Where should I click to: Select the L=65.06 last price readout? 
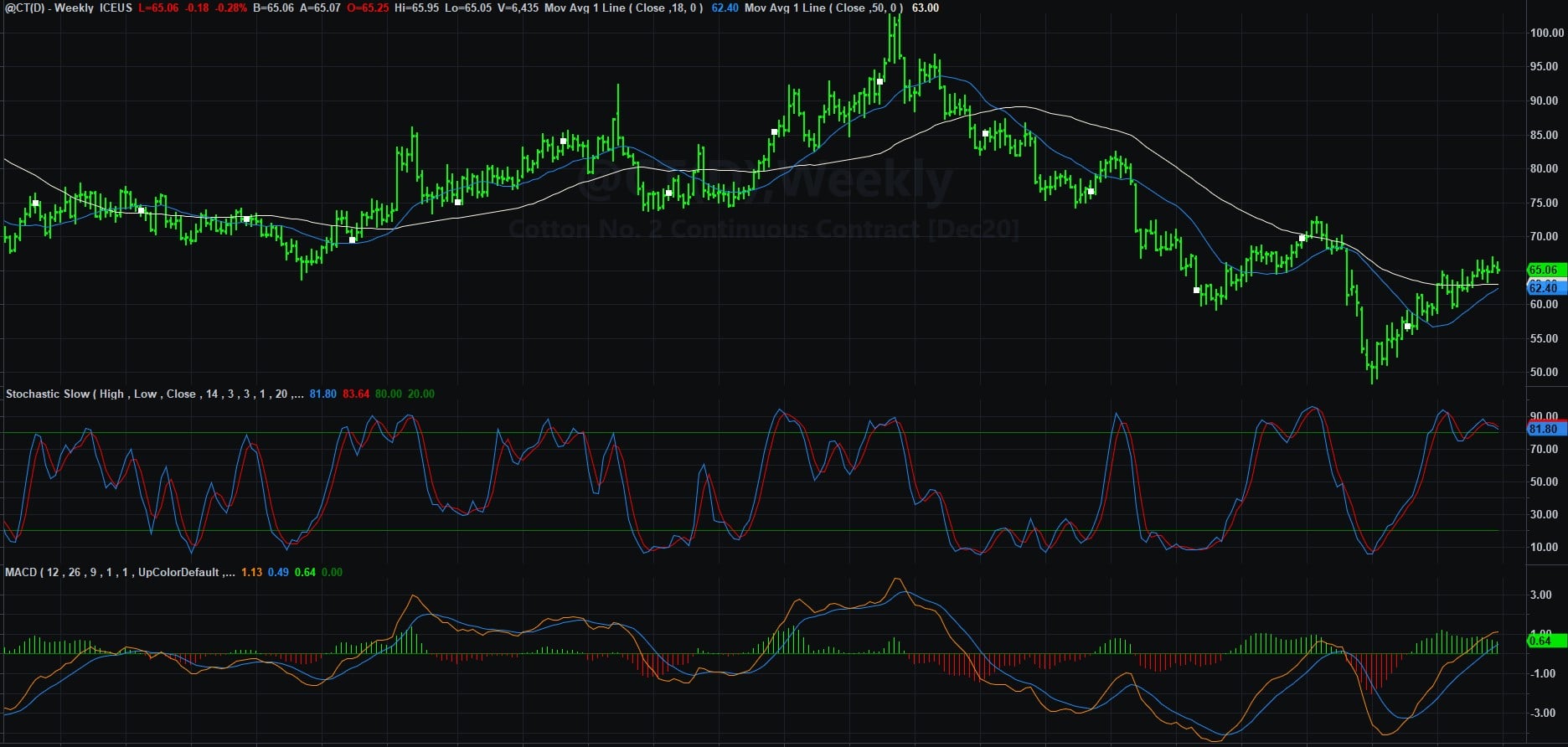[x=158, y=8]
